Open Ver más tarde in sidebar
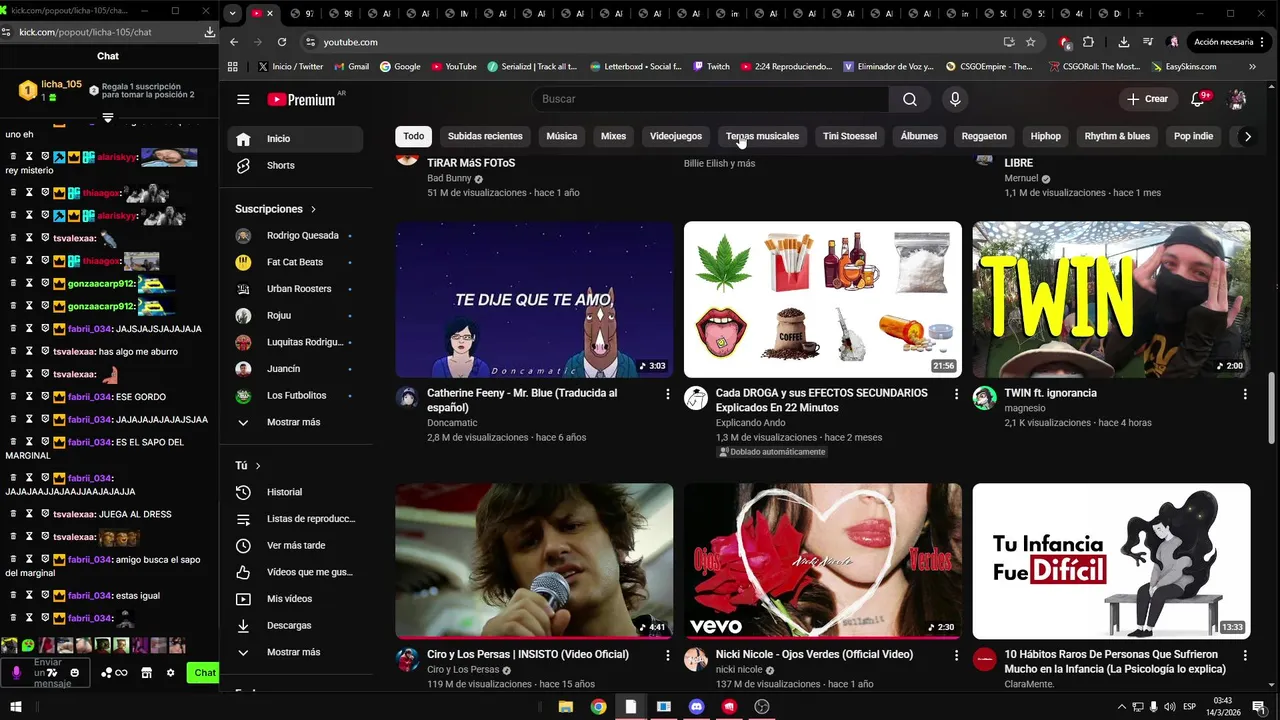The width and height of the screenshot is (1280, 720). coord(296,546)
